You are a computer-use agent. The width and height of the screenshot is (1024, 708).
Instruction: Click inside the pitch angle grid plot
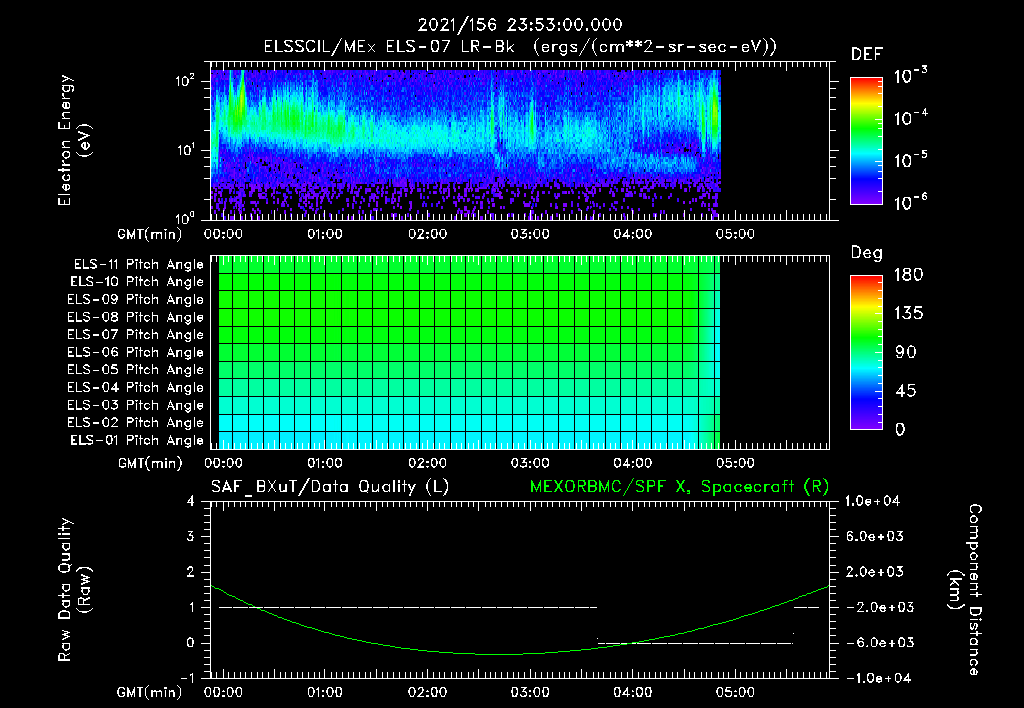520,352
